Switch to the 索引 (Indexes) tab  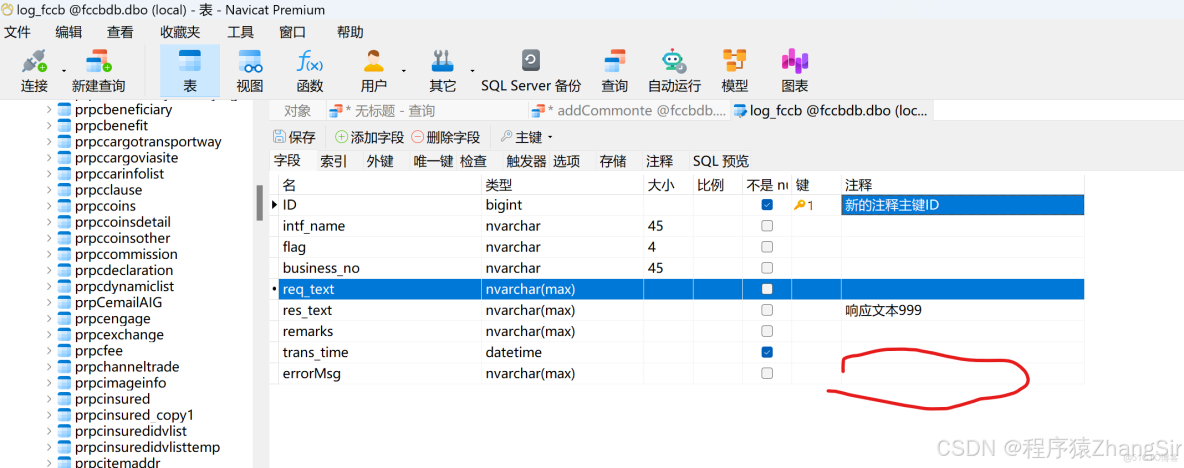point(333,161)
